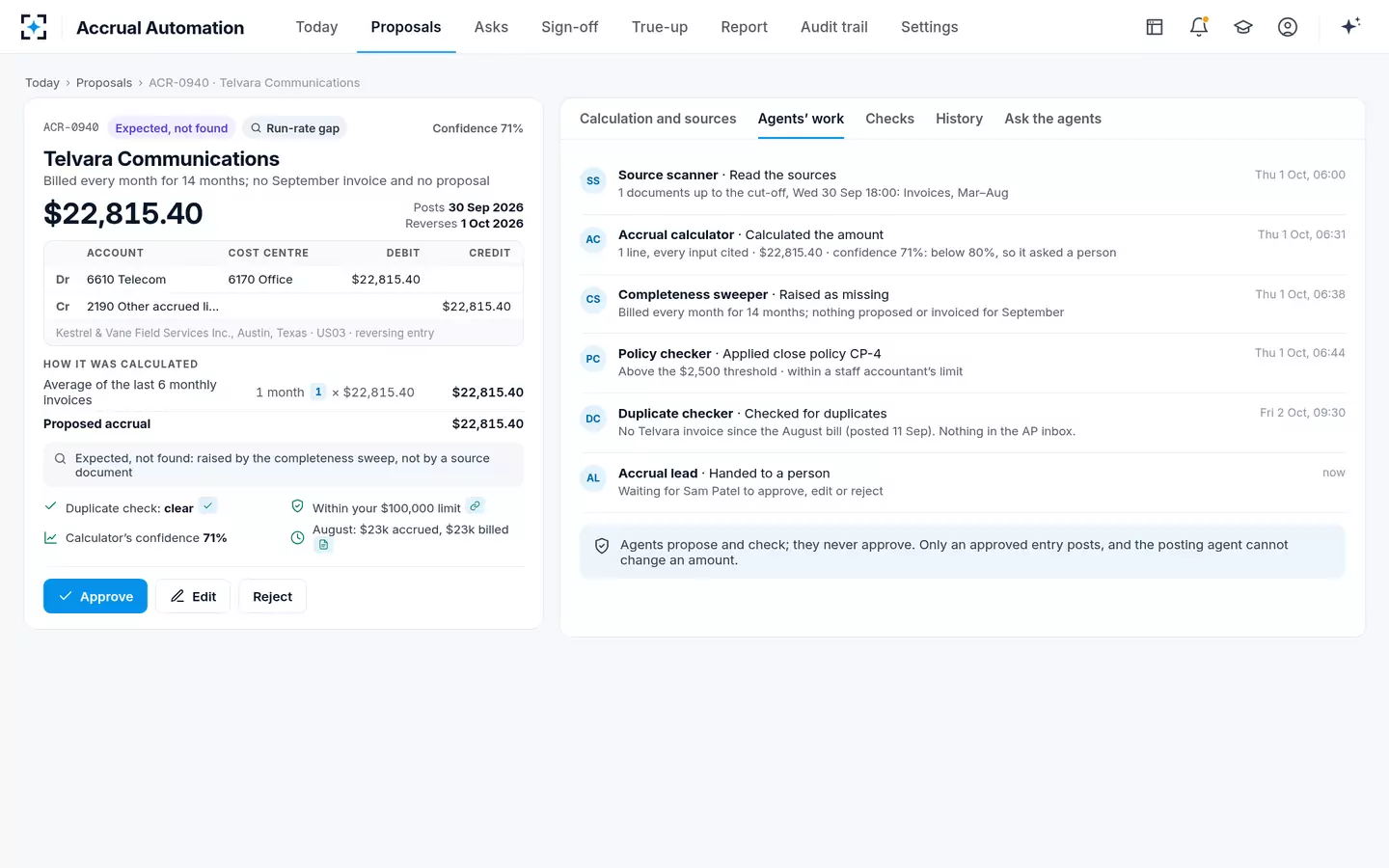Launch the AI sparkle assistant icon

pyautogui.click(x=1350, y=26)
